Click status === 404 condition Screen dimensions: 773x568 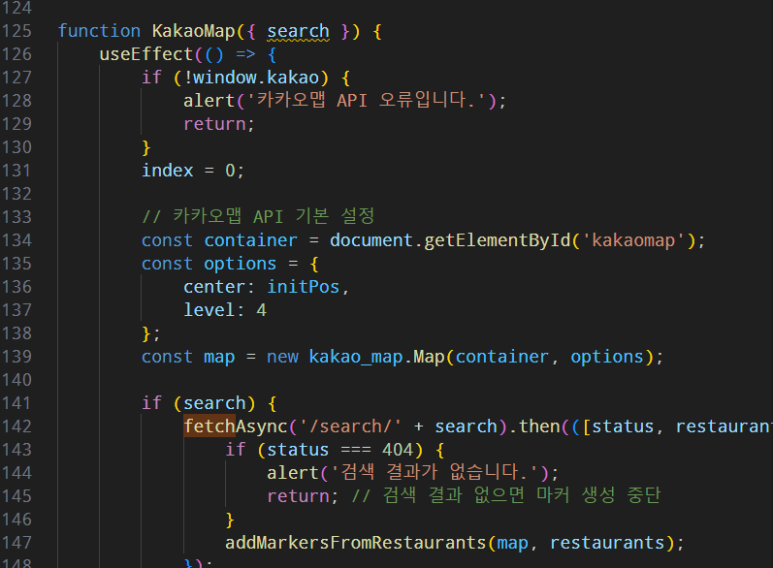click(340, 450)
